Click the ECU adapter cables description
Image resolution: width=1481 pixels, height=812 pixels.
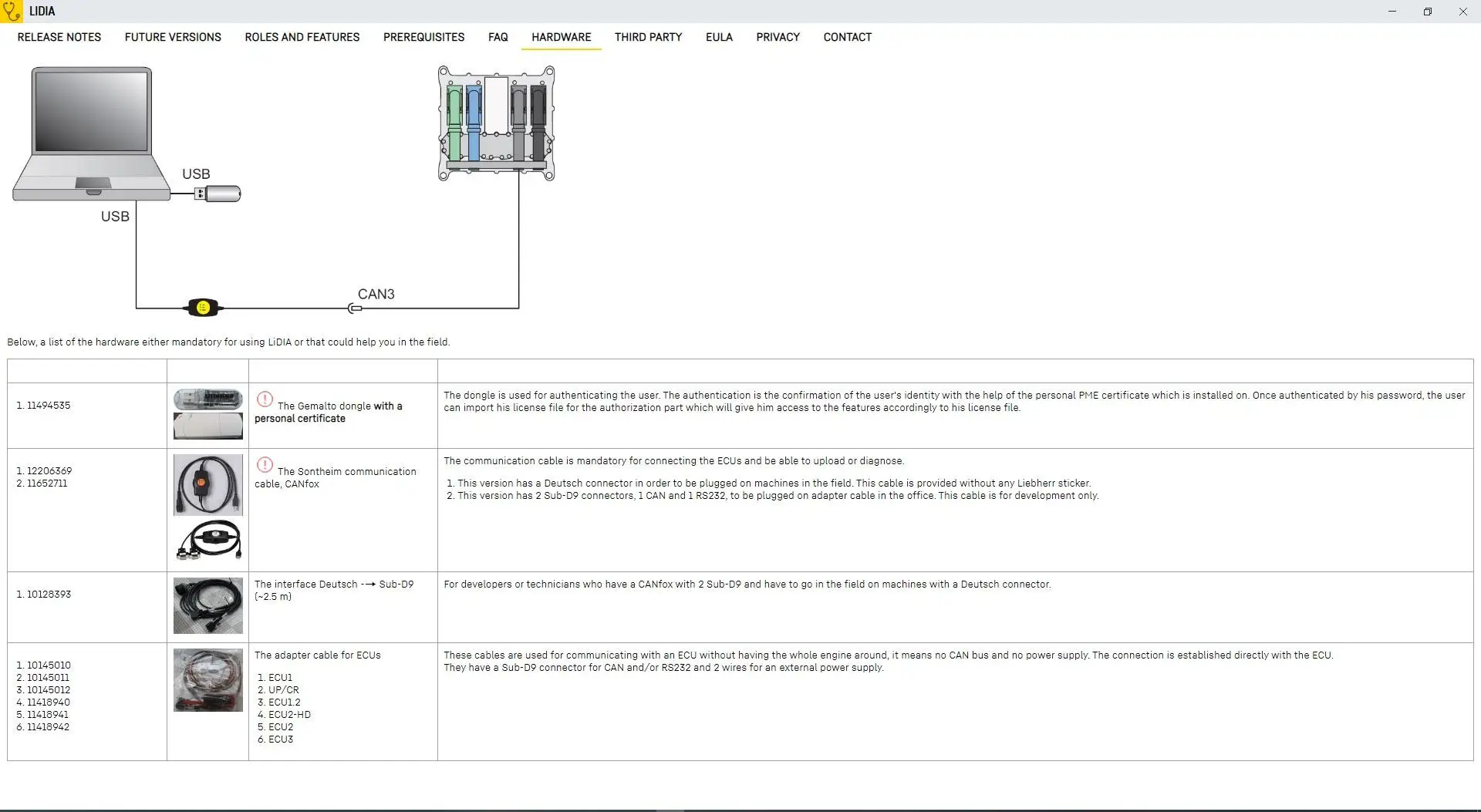pos(889,662)
